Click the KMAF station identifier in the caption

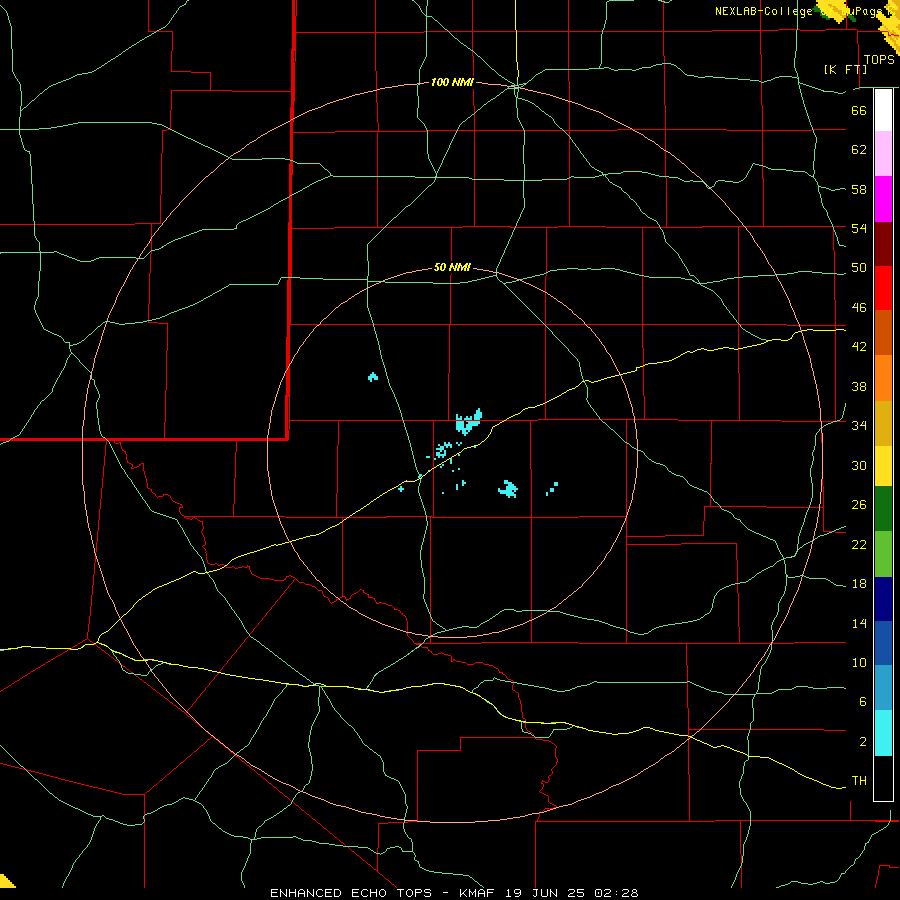point(477,893)
